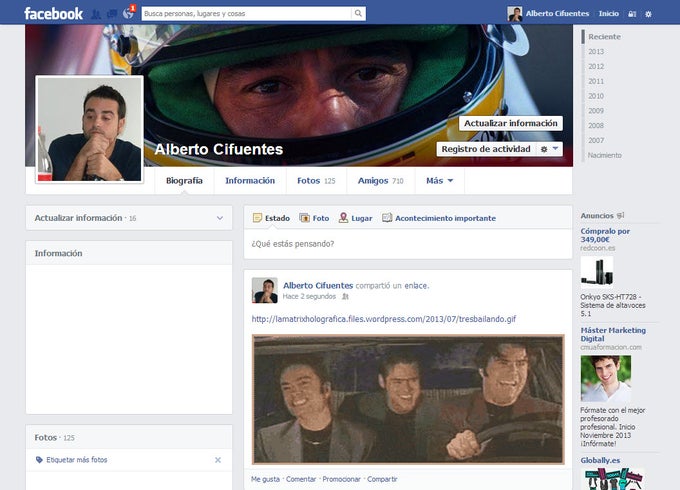Viewport: 680px width, 490px height.
Task: Click Compartir on the post
Action: [382, 479]
